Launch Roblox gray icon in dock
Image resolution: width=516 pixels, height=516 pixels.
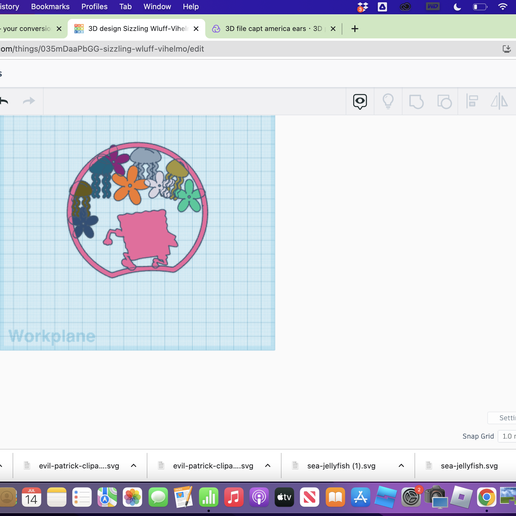pos(461,497)
